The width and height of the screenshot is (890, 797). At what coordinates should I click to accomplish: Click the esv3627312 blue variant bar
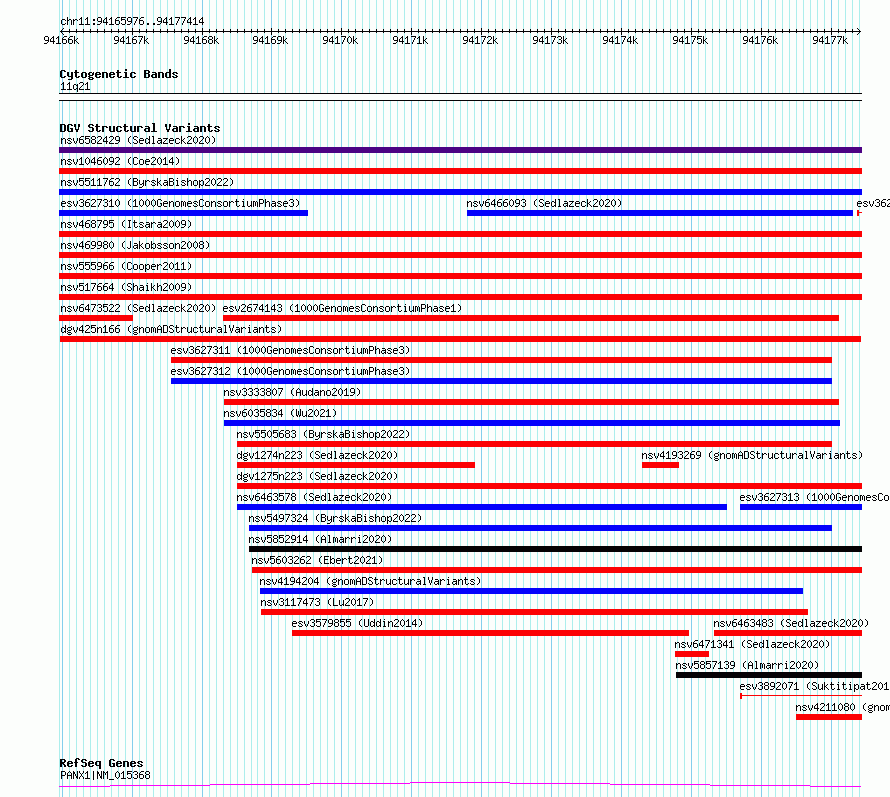(501, 381)
